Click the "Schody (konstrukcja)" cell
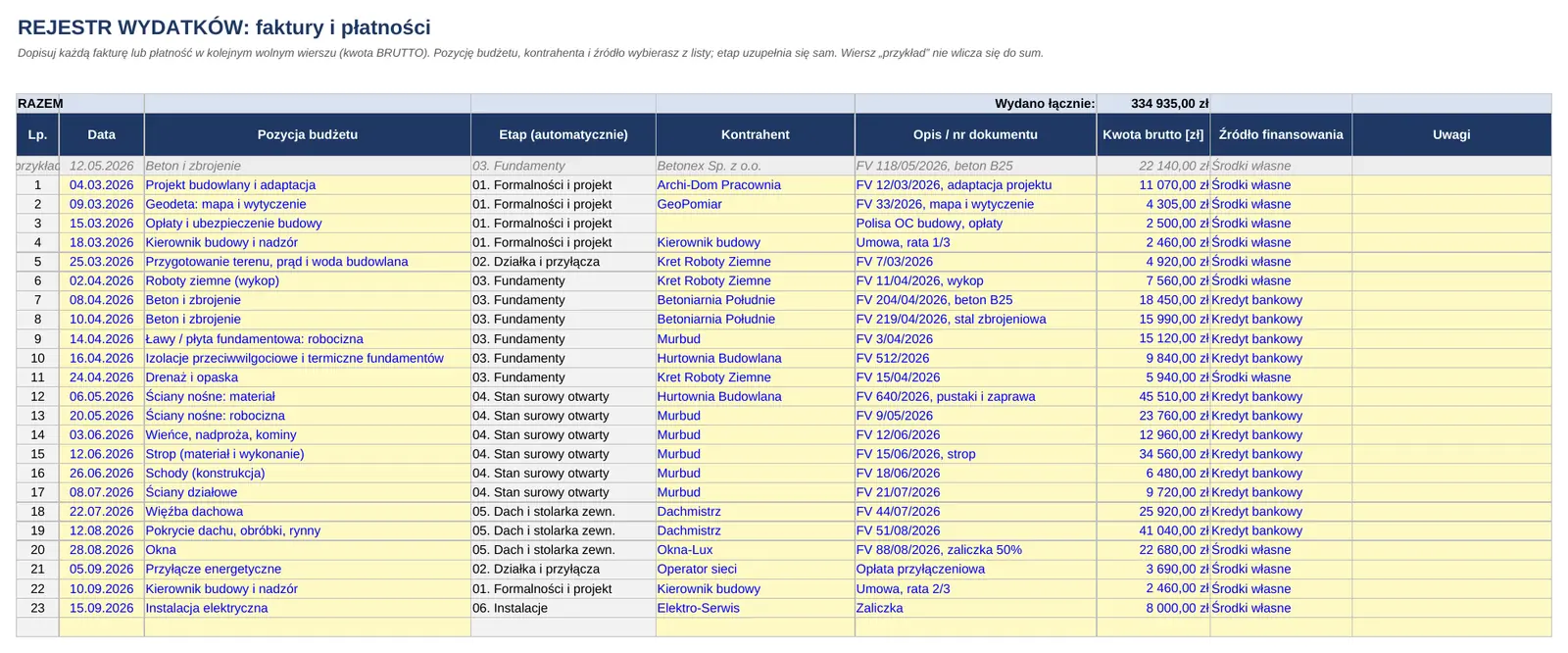This screenshot has width=1568, height=653. point(308,473)
